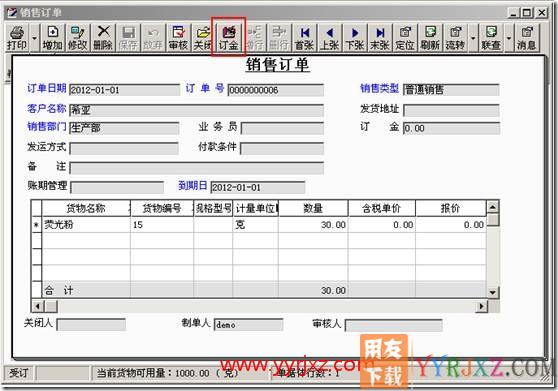This screenshot has height=391, width=558.
Task: Select the 含税单价 cell 0.00
Action: (381, 224)
